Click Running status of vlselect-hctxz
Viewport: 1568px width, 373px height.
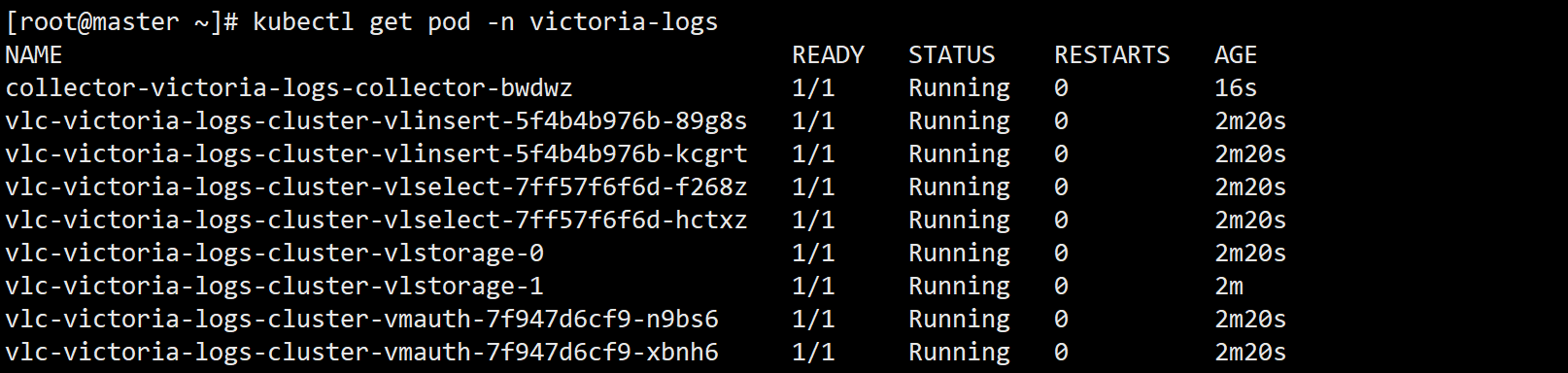pos(960,221)
